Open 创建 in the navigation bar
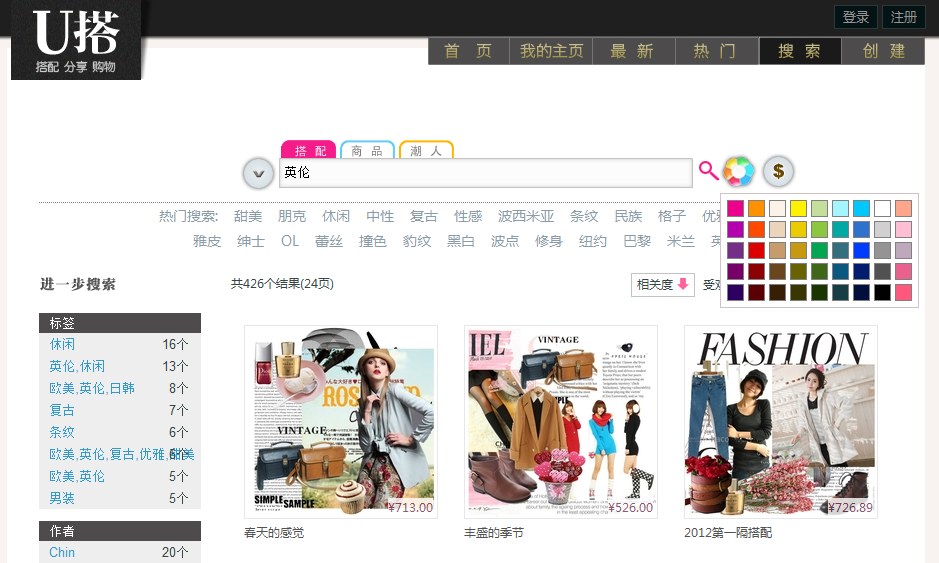939x563 pixels. point(883,51)
